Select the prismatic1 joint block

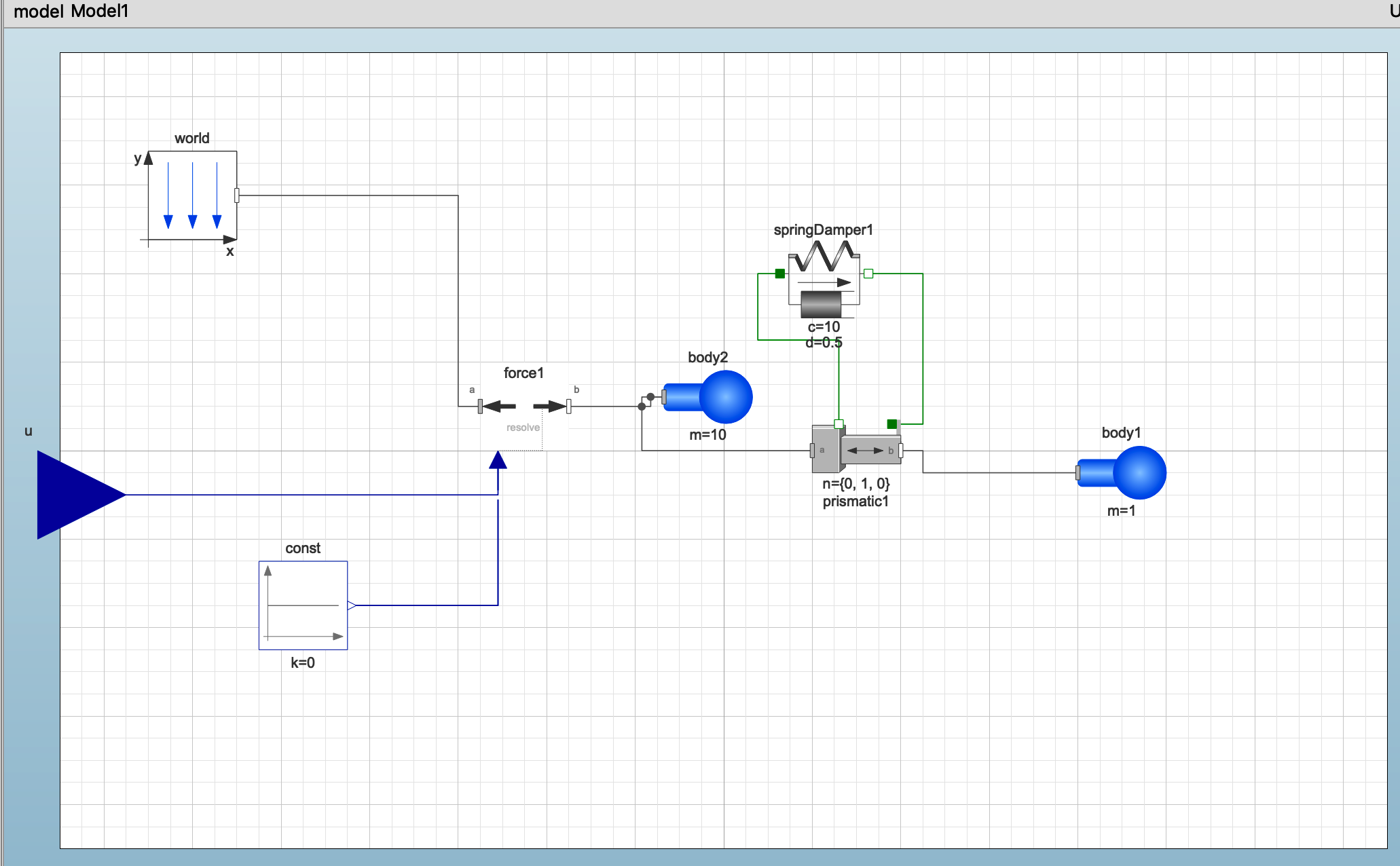(856, 449)
